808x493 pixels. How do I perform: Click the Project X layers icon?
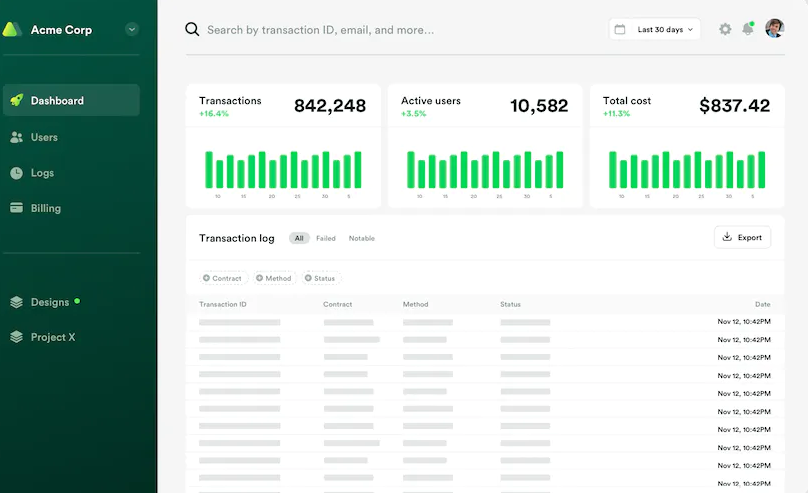(x=16, y=337)
